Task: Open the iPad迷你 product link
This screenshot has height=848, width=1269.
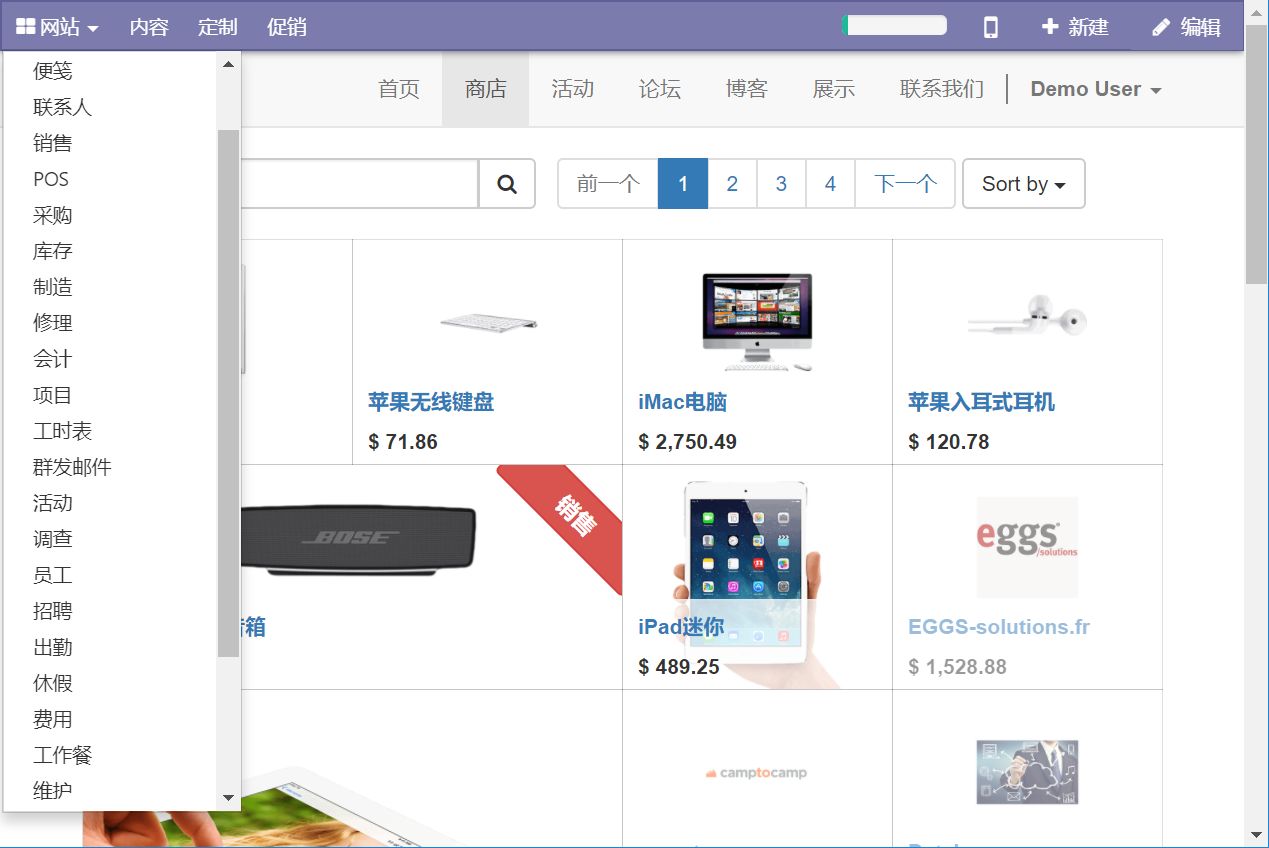Action: [x=681, y=627]
